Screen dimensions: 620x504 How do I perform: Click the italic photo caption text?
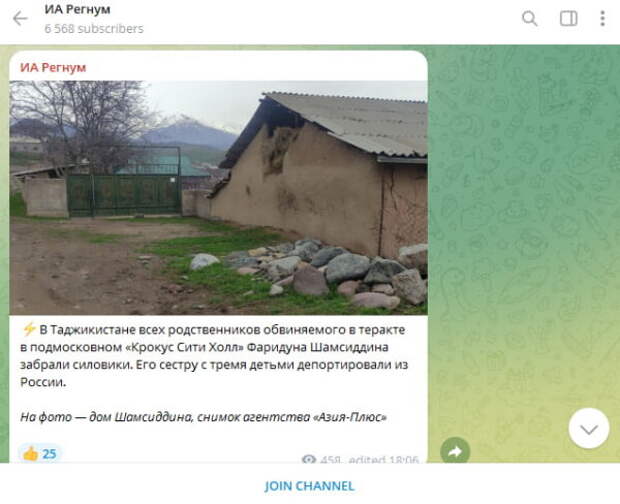click(x=203, y=417)
